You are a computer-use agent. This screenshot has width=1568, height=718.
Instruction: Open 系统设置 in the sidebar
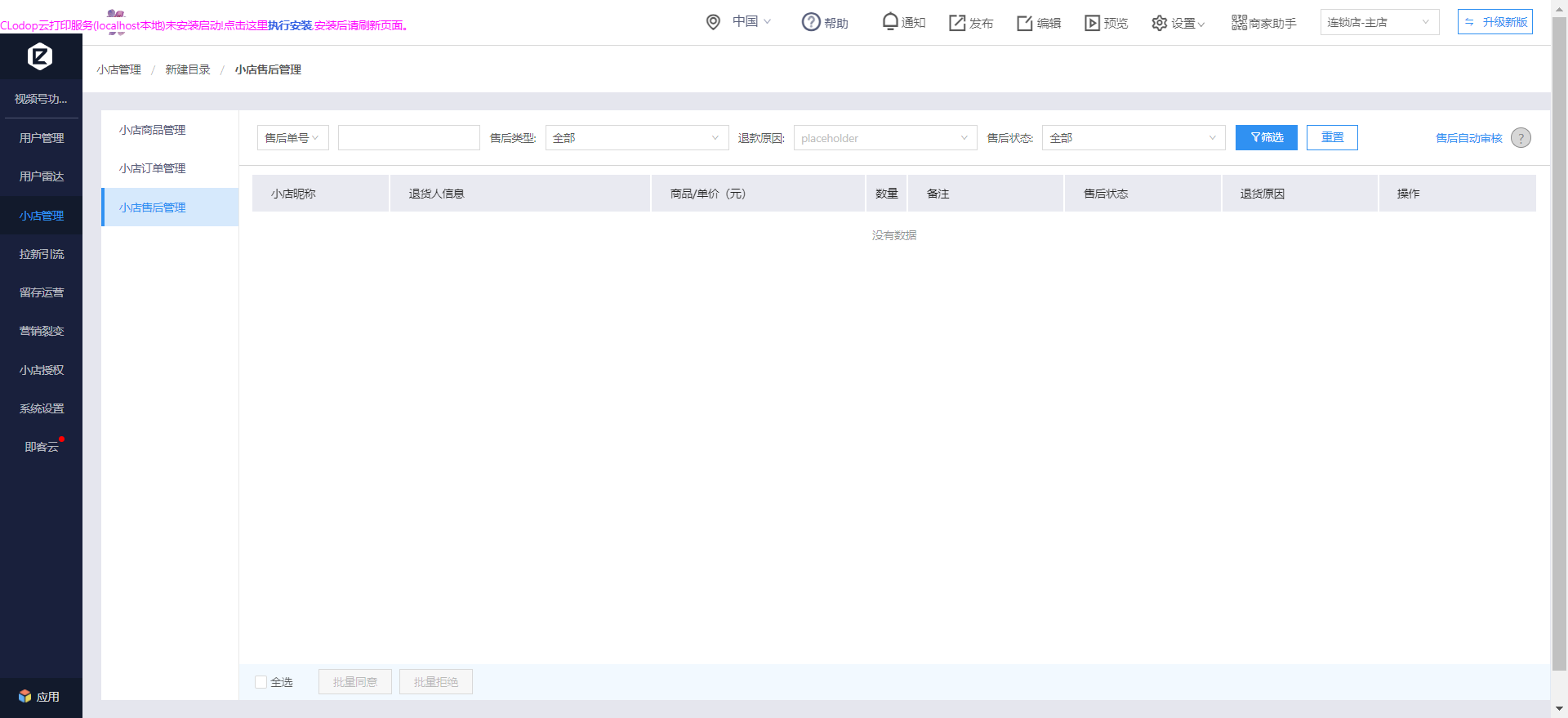[x=41, y=408]
